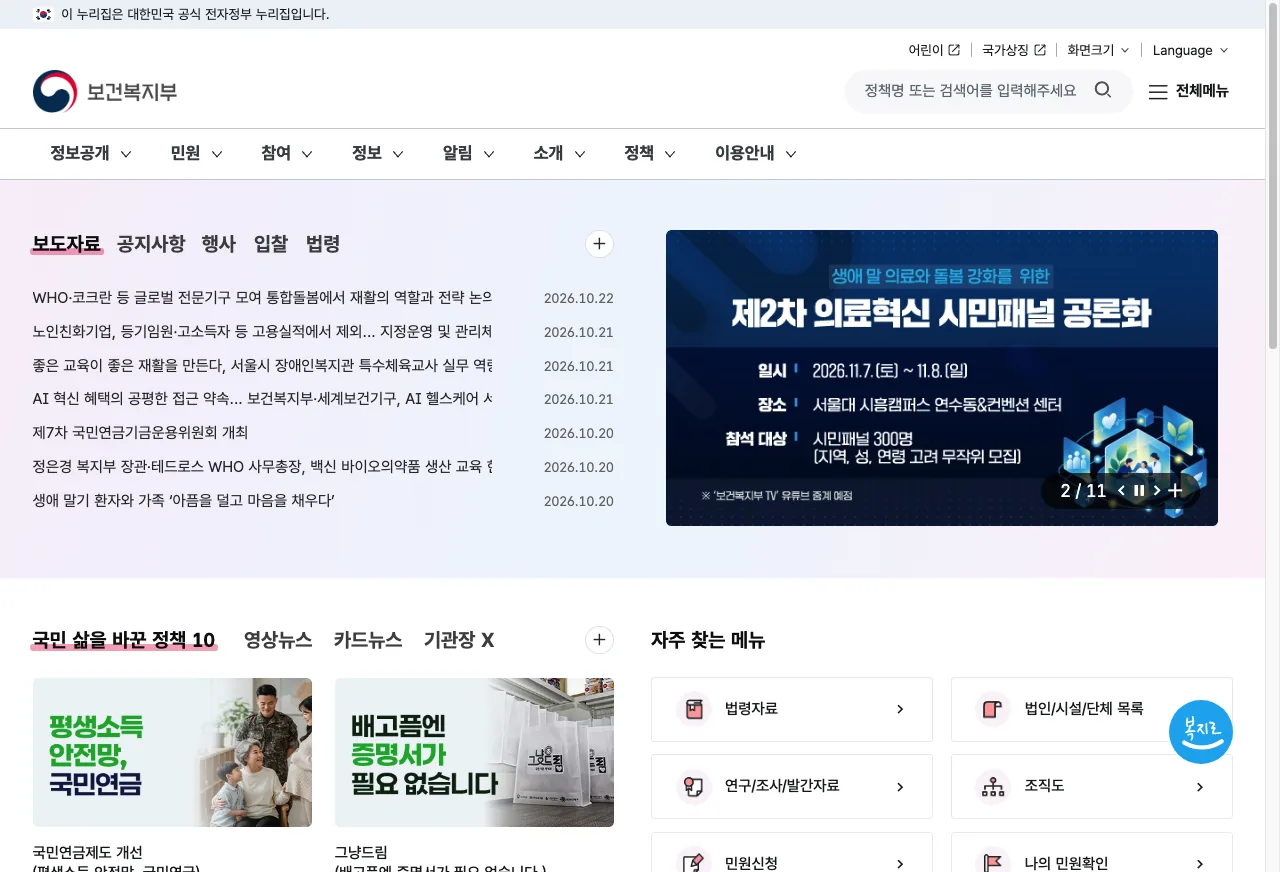Viewport: 1280px width, 872px height.
Task: Click the 법인/시설/단체 목록 icon
Action: (x=992, y=709)
